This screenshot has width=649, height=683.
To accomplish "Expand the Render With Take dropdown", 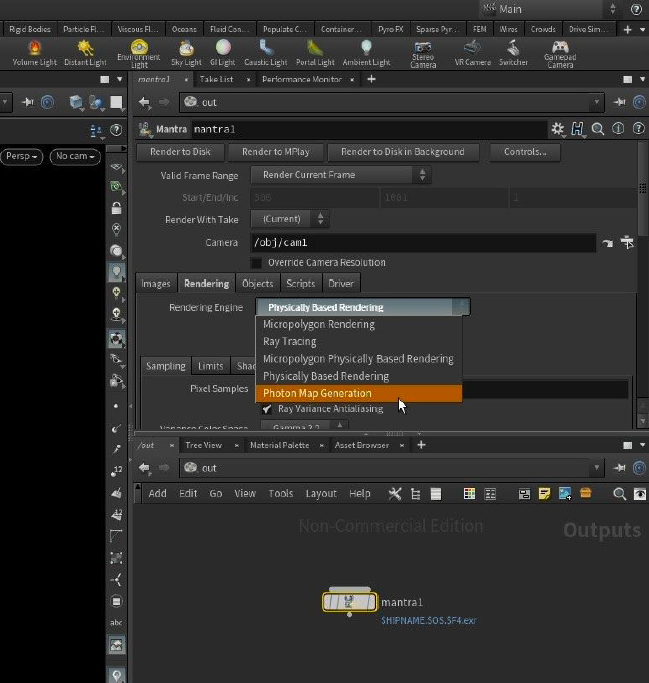I will point(291,219).
